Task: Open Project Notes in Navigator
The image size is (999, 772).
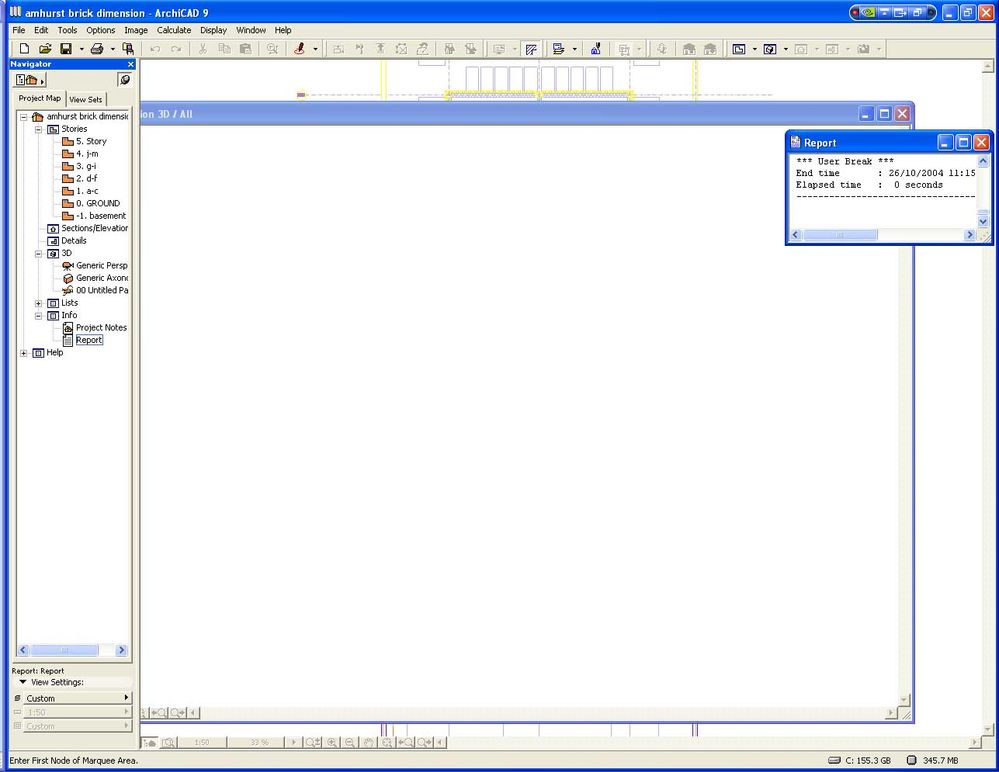Action: 101,328
